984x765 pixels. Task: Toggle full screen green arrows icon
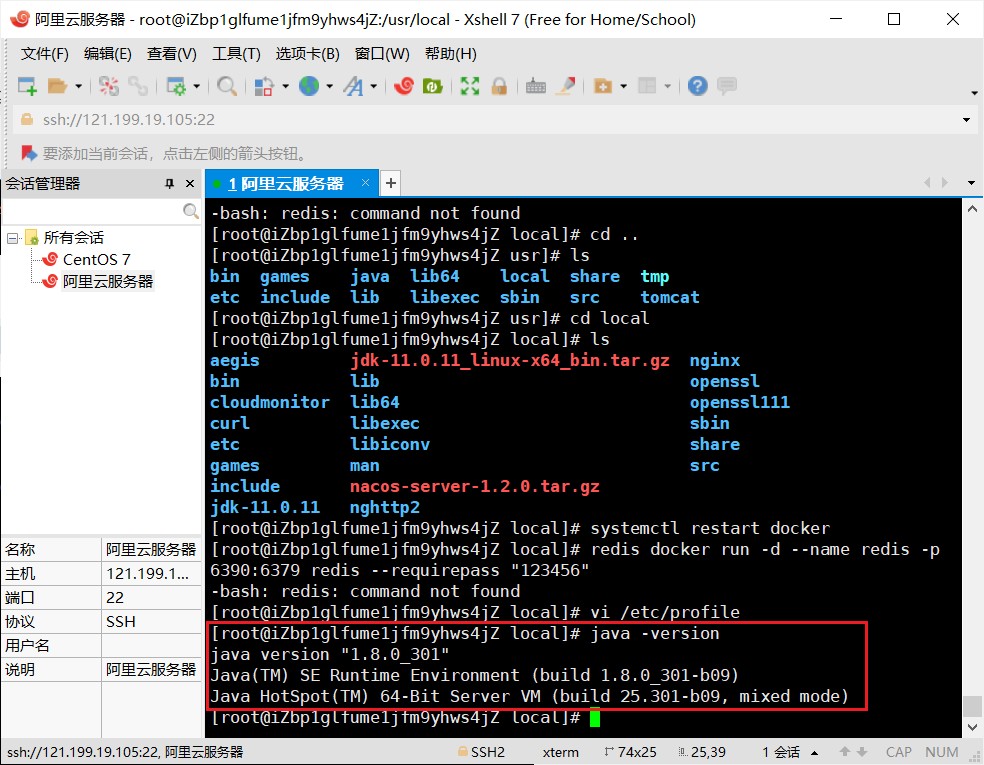pyautogui.click(x=469, y=85)
